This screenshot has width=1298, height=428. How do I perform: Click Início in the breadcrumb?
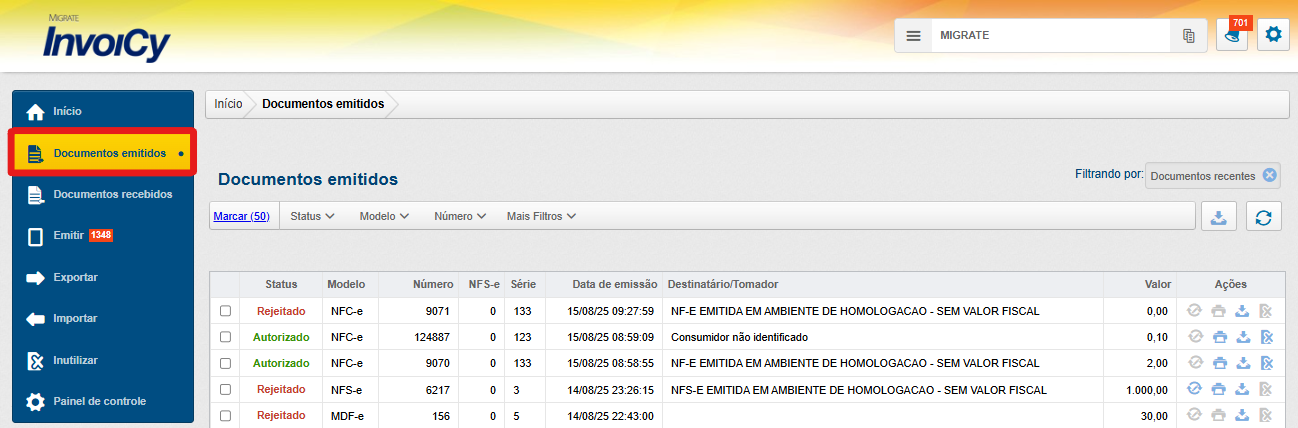(x=228, y=104)
